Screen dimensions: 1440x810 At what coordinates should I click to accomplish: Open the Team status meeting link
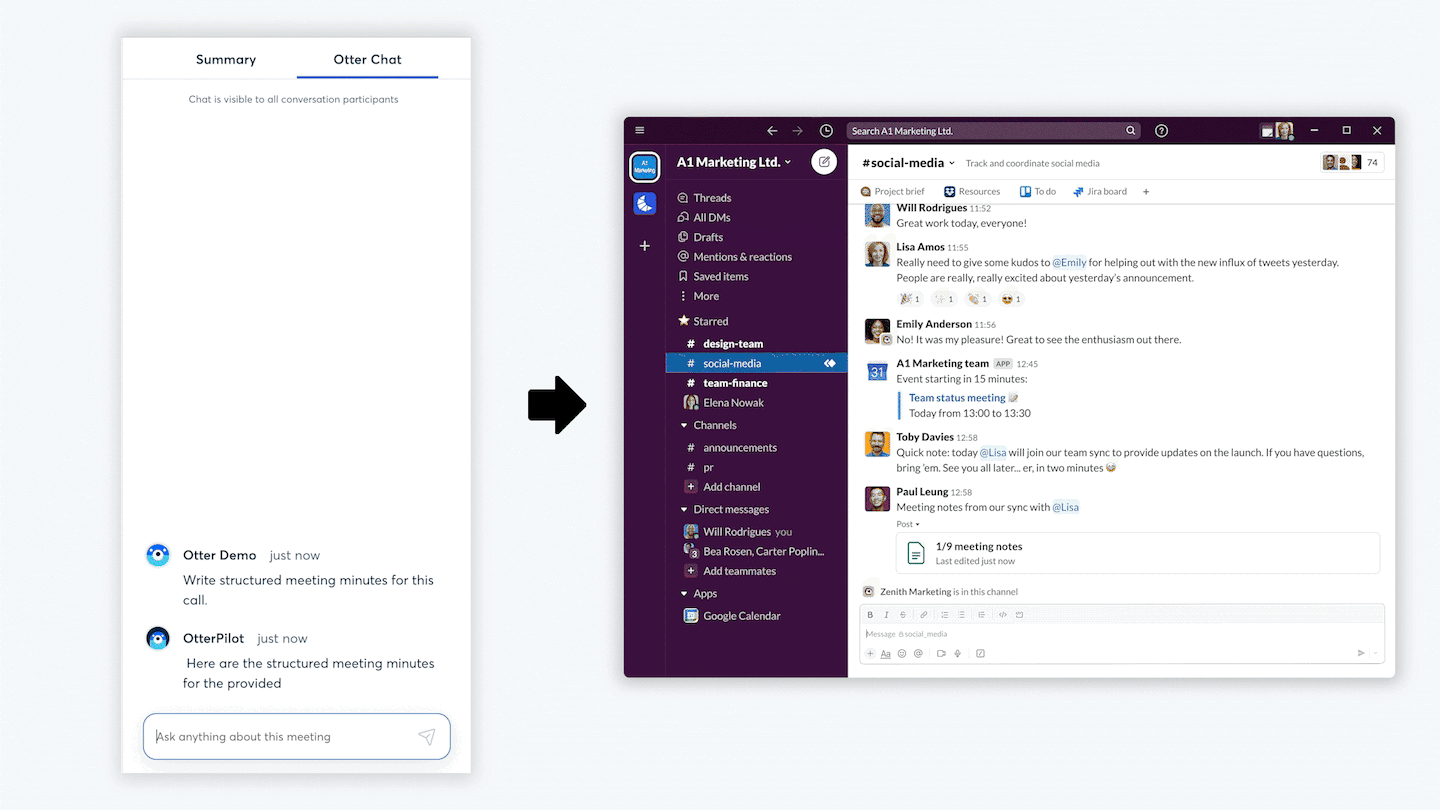click(957, 398)
